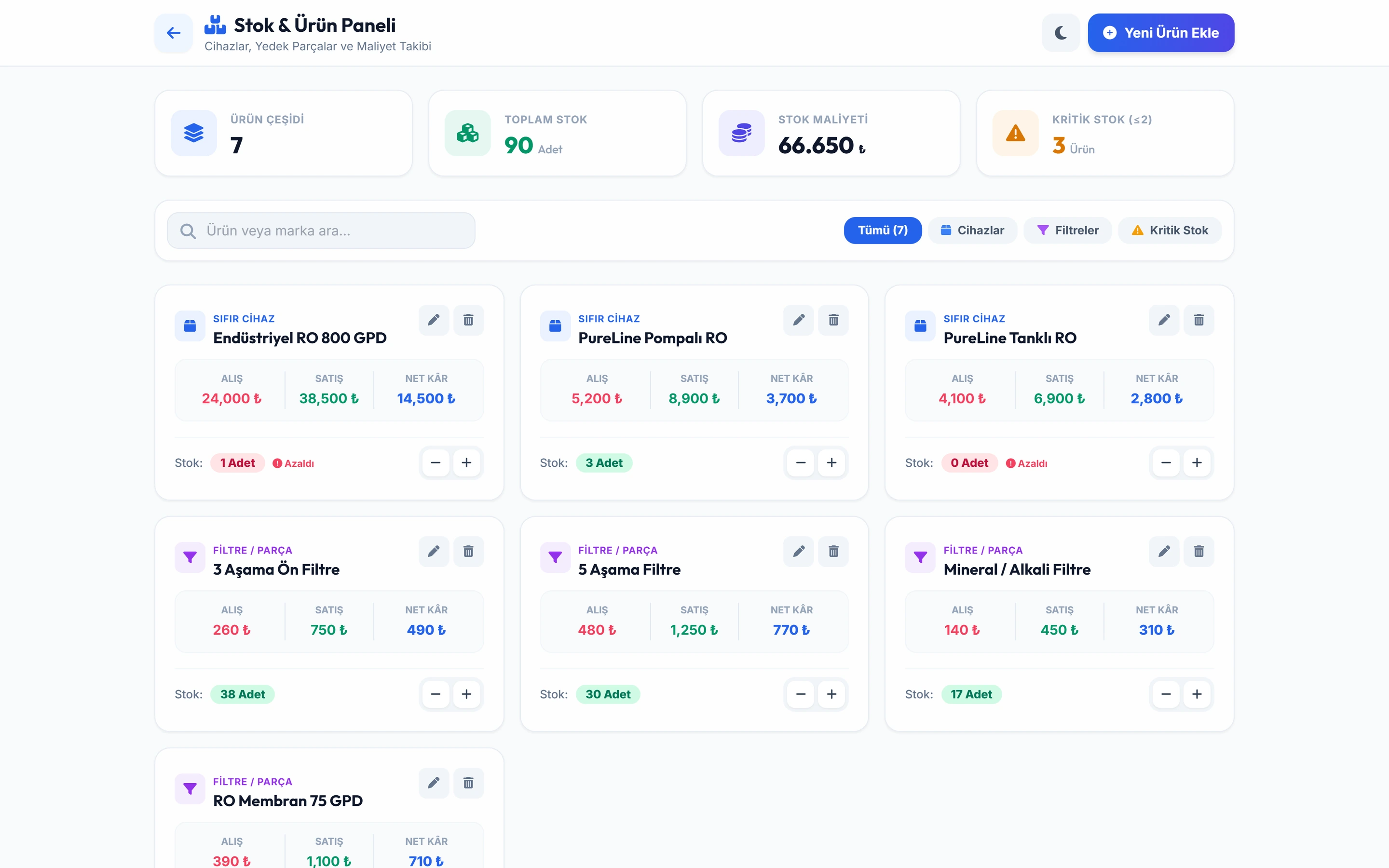Switch to the Cihazlar filter tab

click(972, 230)
